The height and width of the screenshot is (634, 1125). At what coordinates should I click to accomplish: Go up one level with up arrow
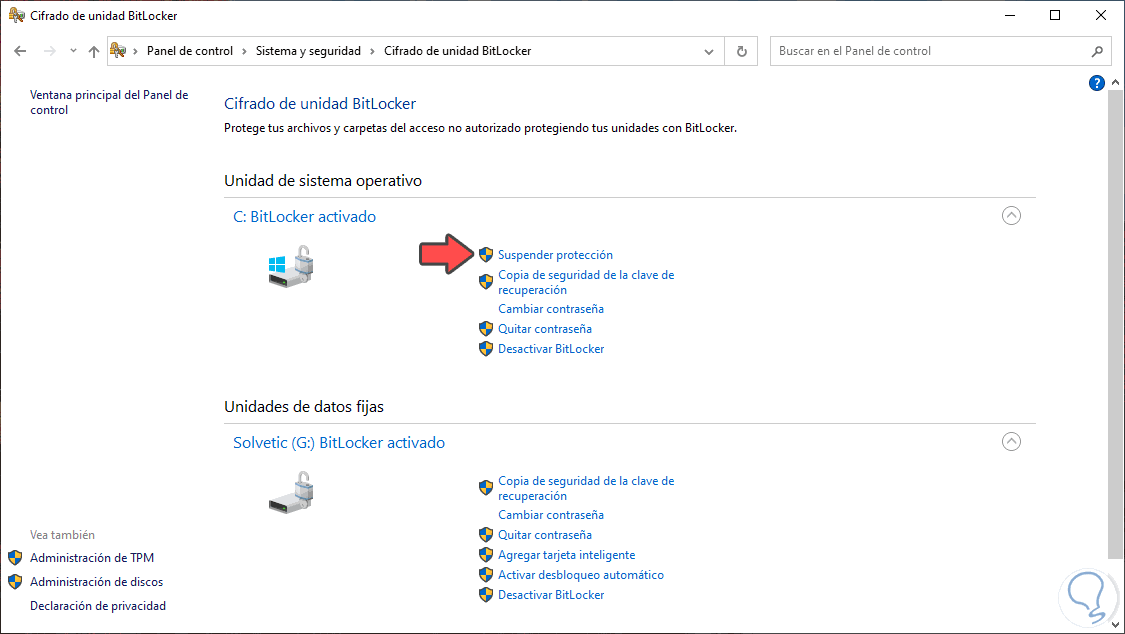tap(93, 51)
